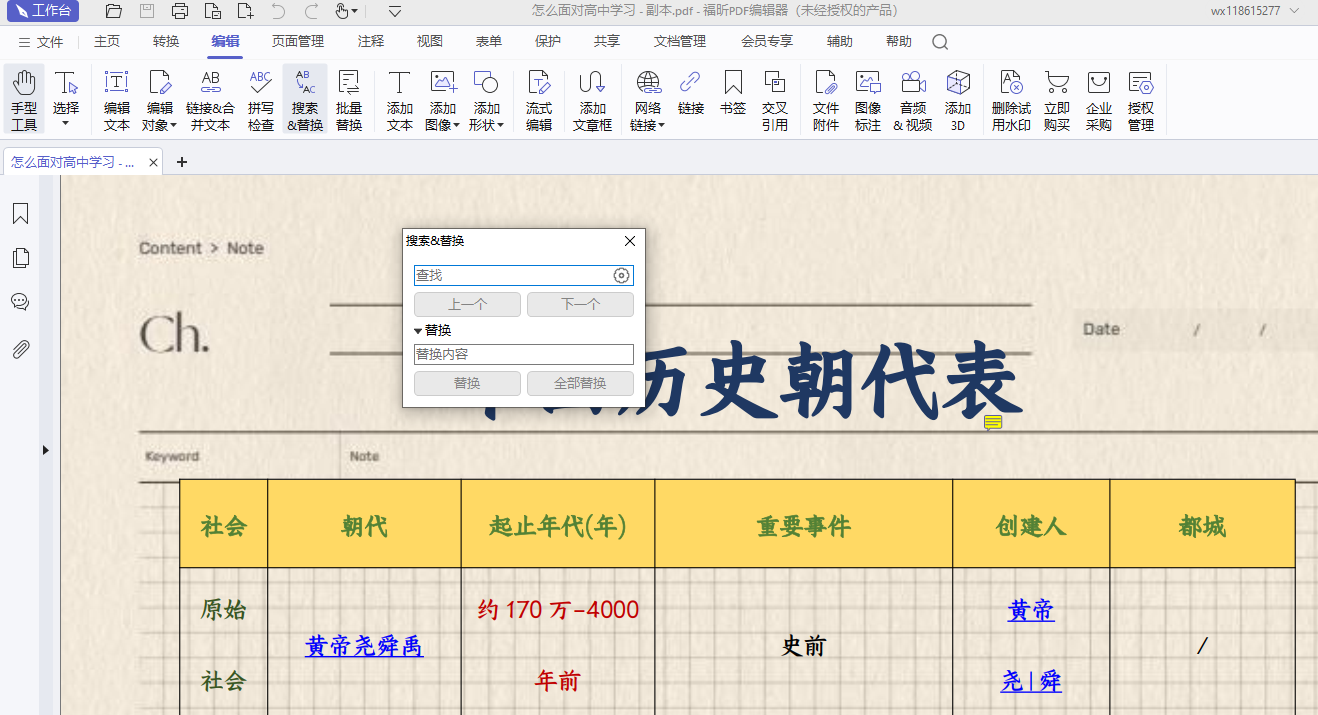
Task: Expand the left navigation panel arrow
Action: pos(45,451)
